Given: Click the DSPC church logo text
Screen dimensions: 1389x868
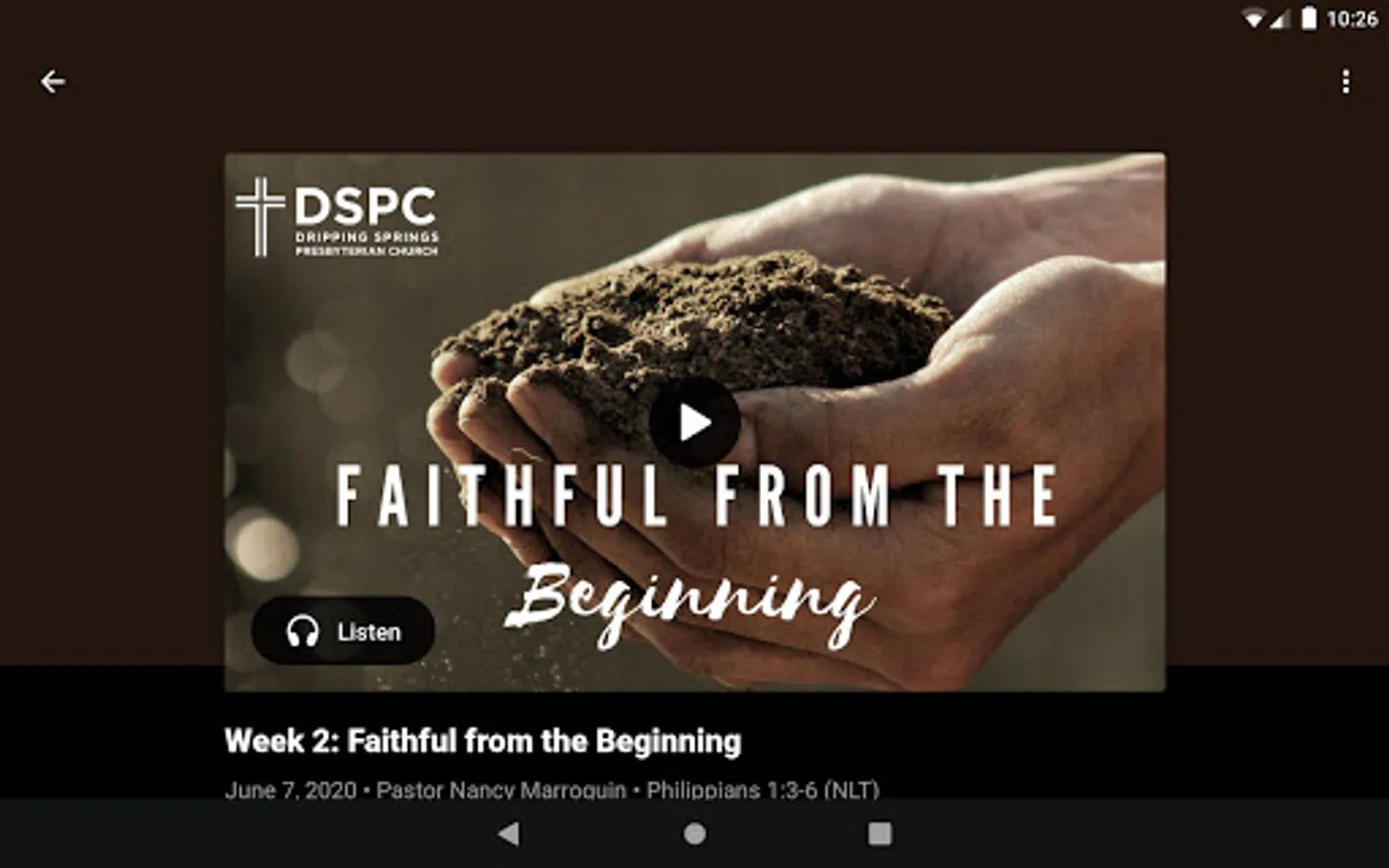Looking at the screenshot, I should pyautogui.click(x=367, y=220).
